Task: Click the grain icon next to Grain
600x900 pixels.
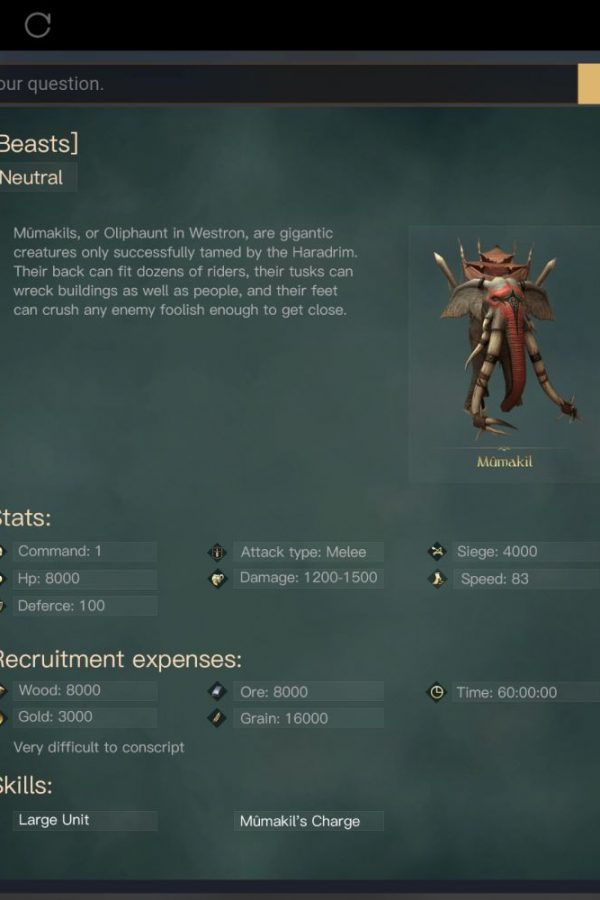Action: click(217, 718)
